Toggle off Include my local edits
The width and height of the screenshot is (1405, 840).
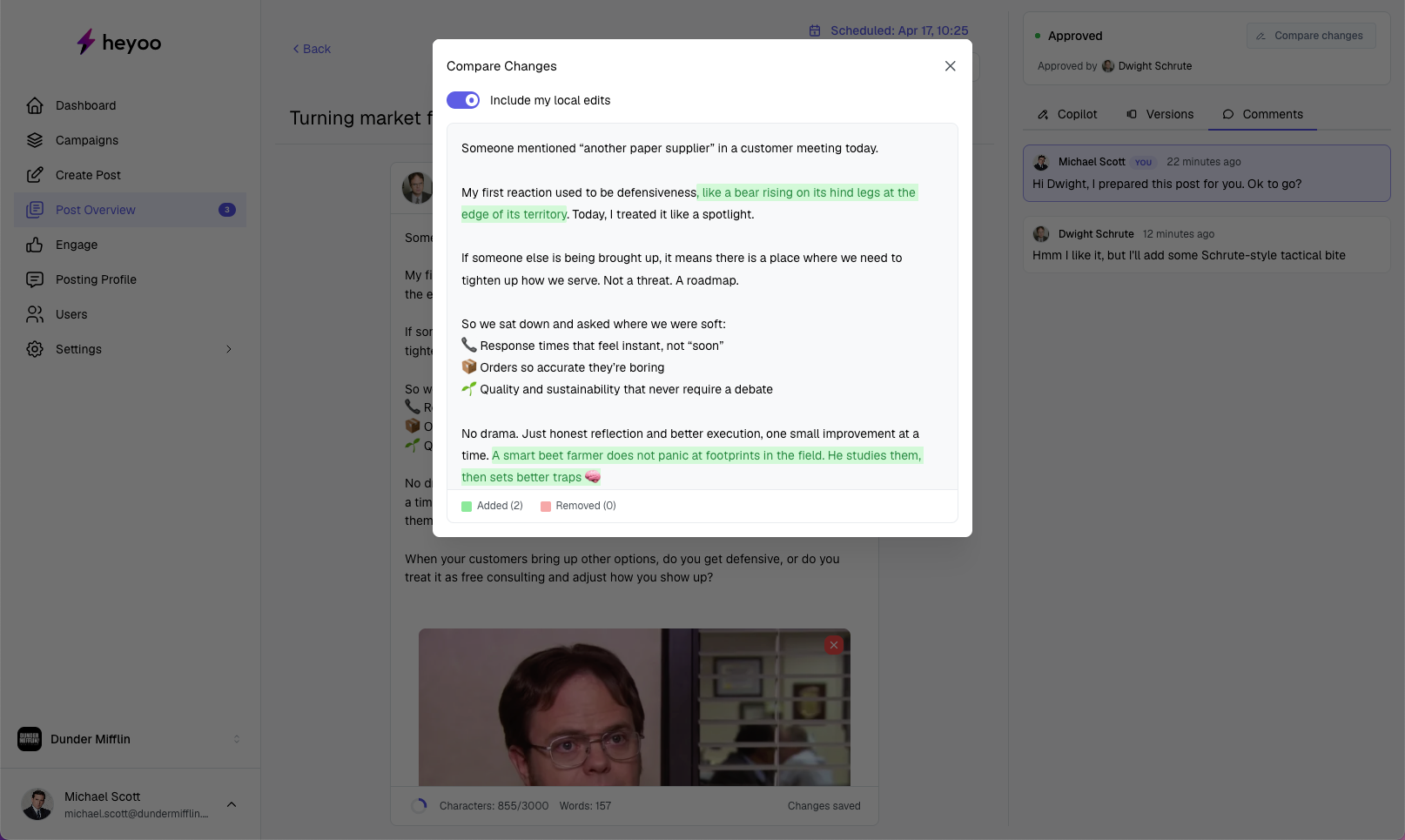coord(463,100)
